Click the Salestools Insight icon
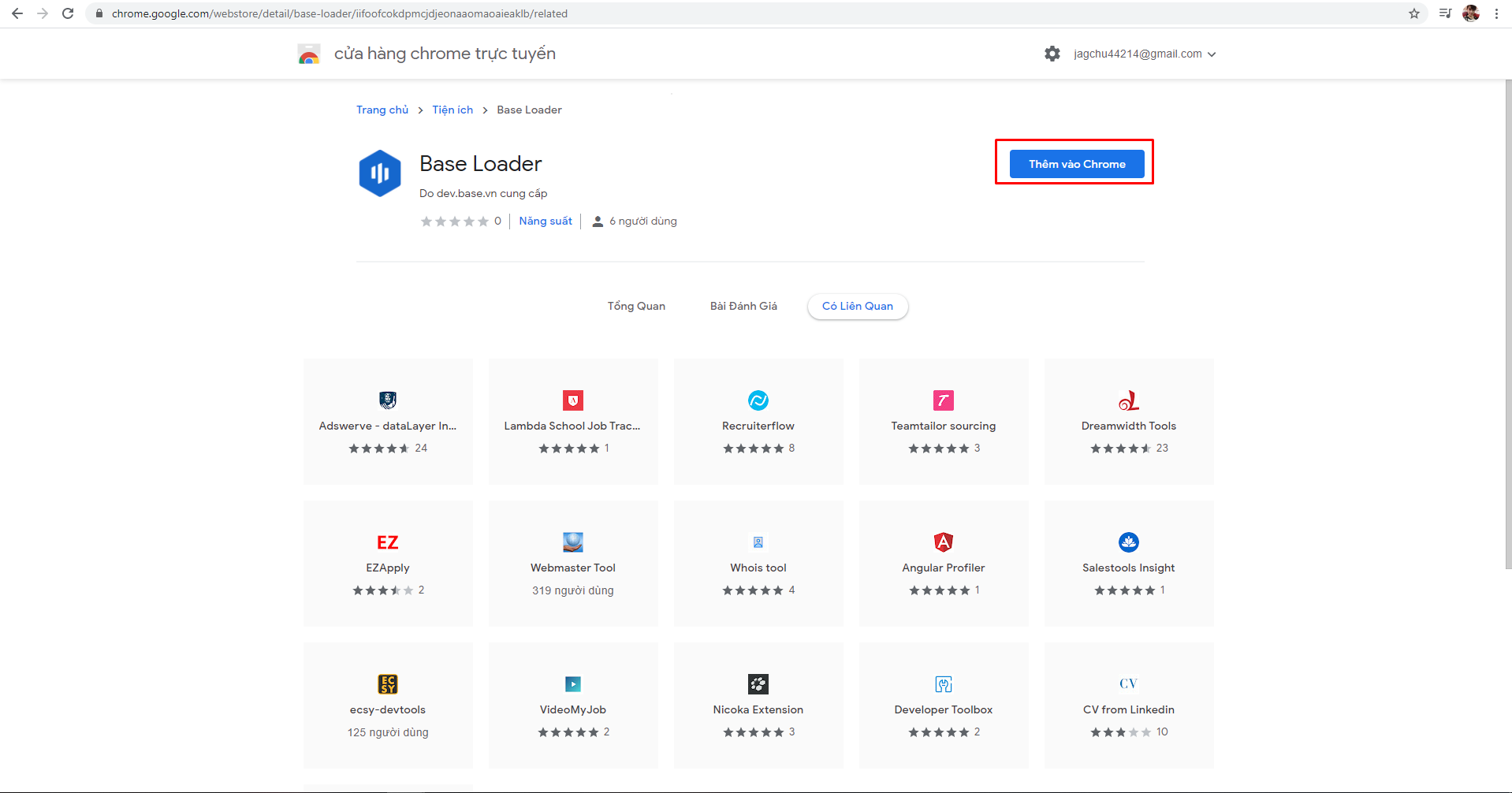The width and height of the screenshot is (1512, 793). 1129,542
